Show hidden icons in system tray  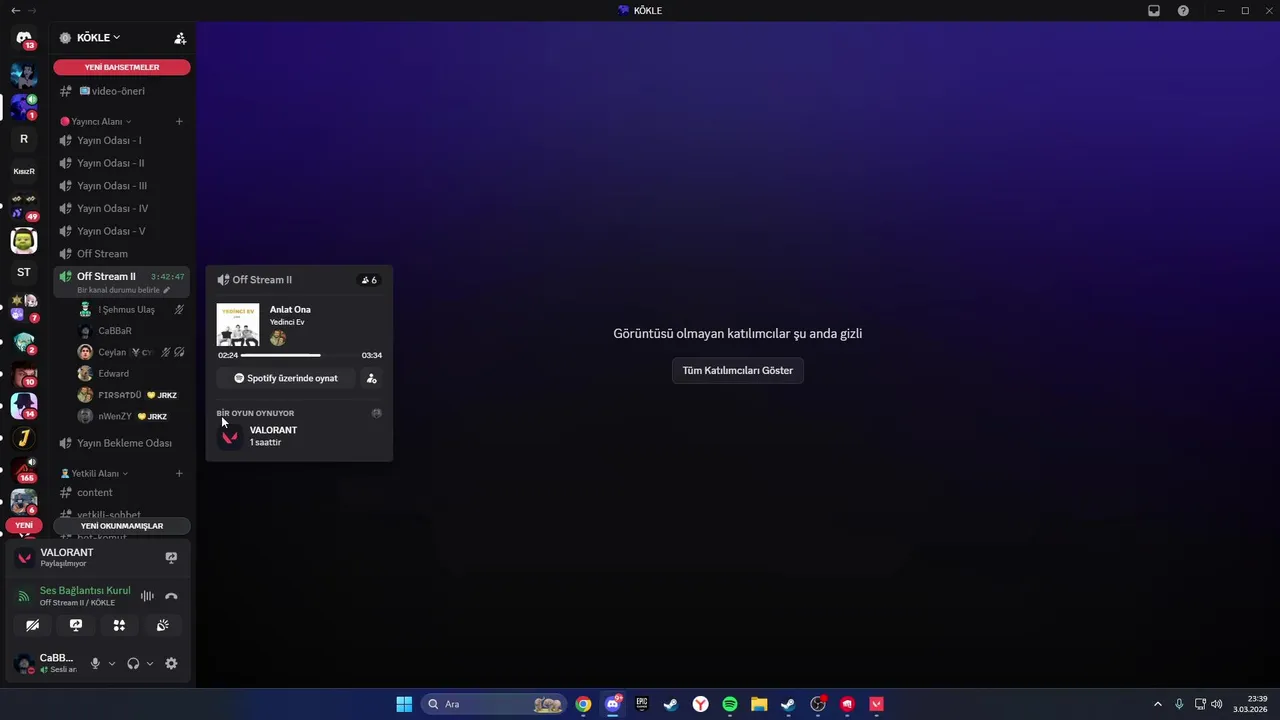point(1158,704)
